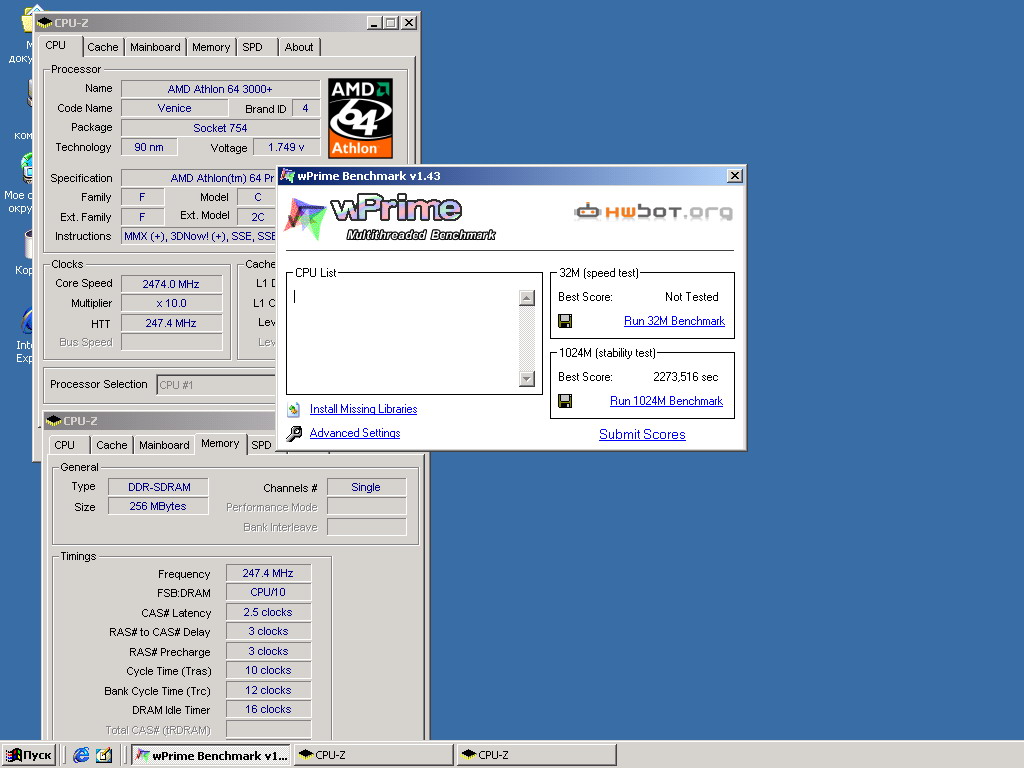
Task: Click the CPU List scroll down arrow
Action: coord(526,379)
